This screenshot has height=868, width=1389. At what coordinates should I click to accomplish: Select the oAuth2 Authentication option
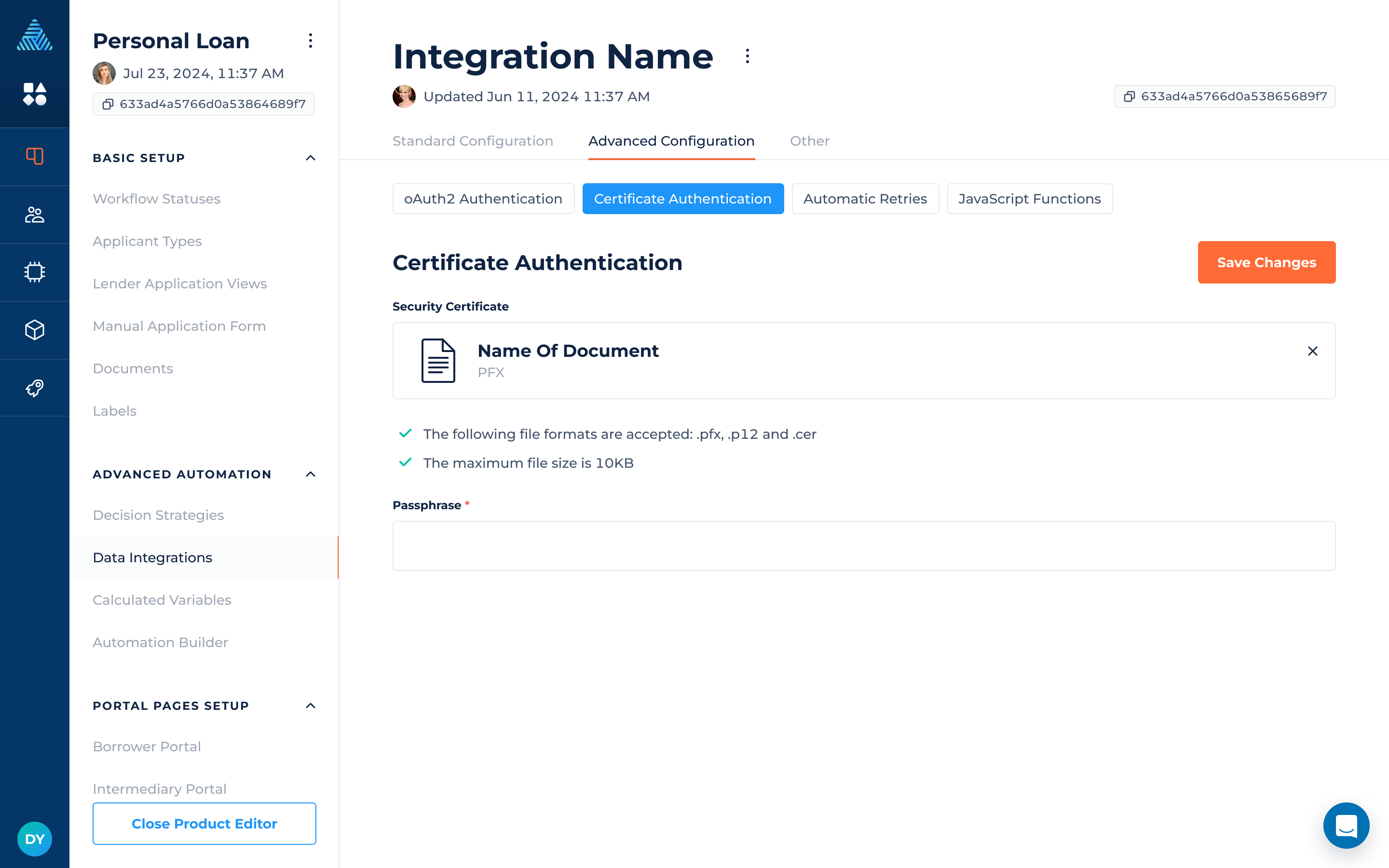[x=483, y=199]
